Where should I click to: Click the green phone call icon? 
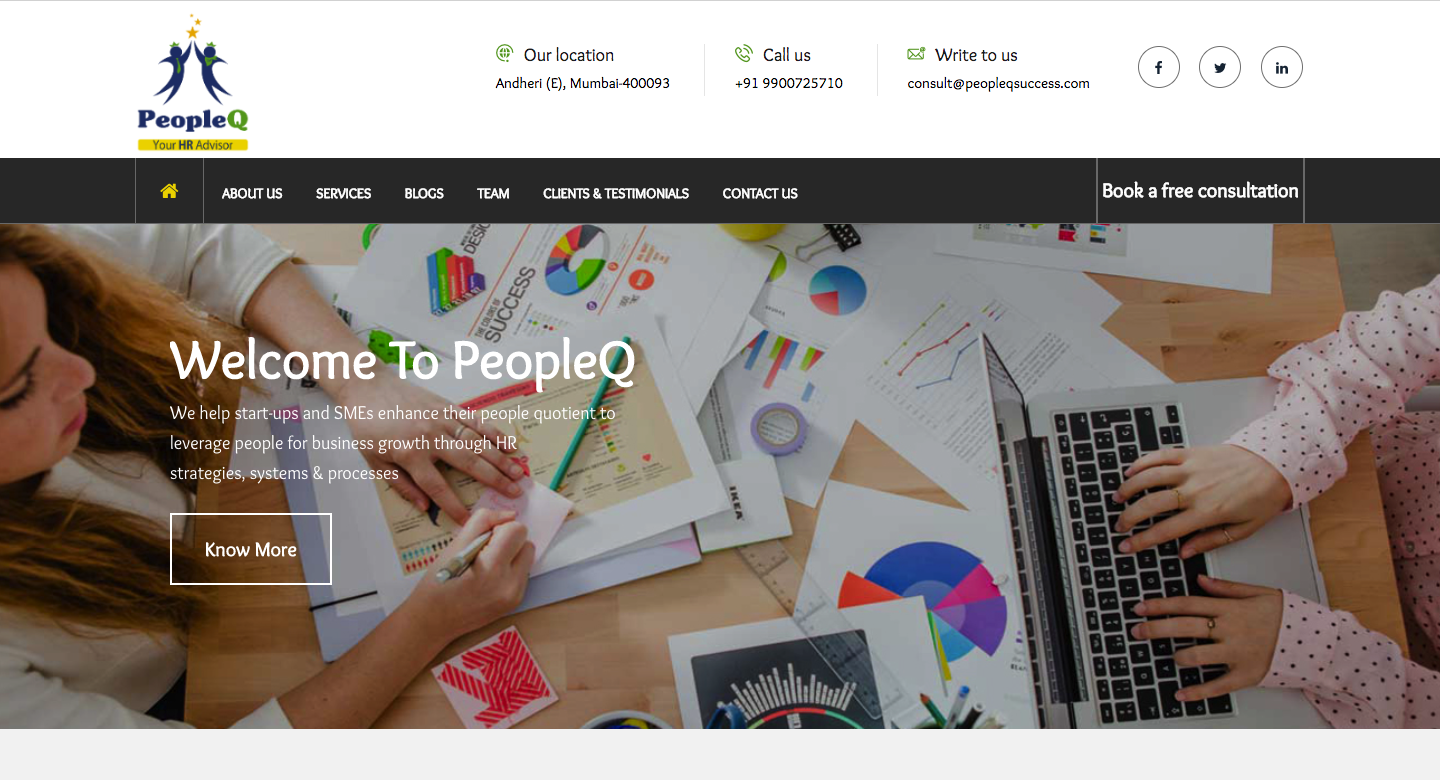tap(743, 54)
